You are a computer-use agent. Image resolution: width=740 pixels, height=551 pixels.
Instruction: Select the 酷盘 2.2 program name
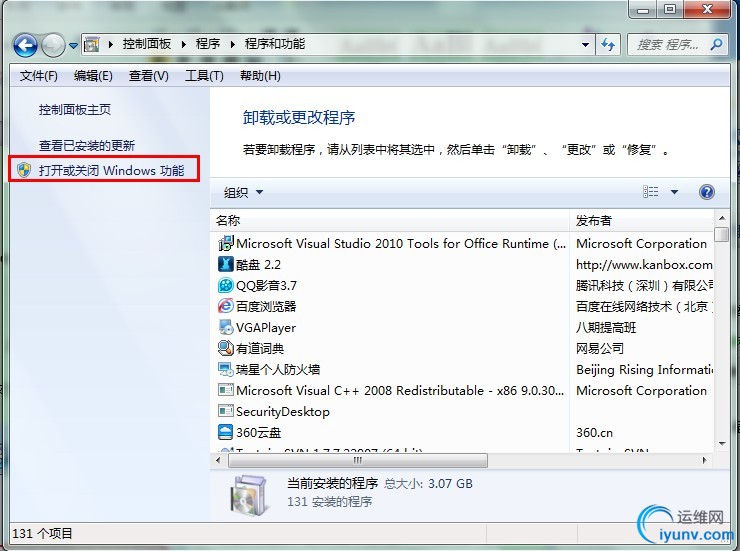click(x=258, y=265)
